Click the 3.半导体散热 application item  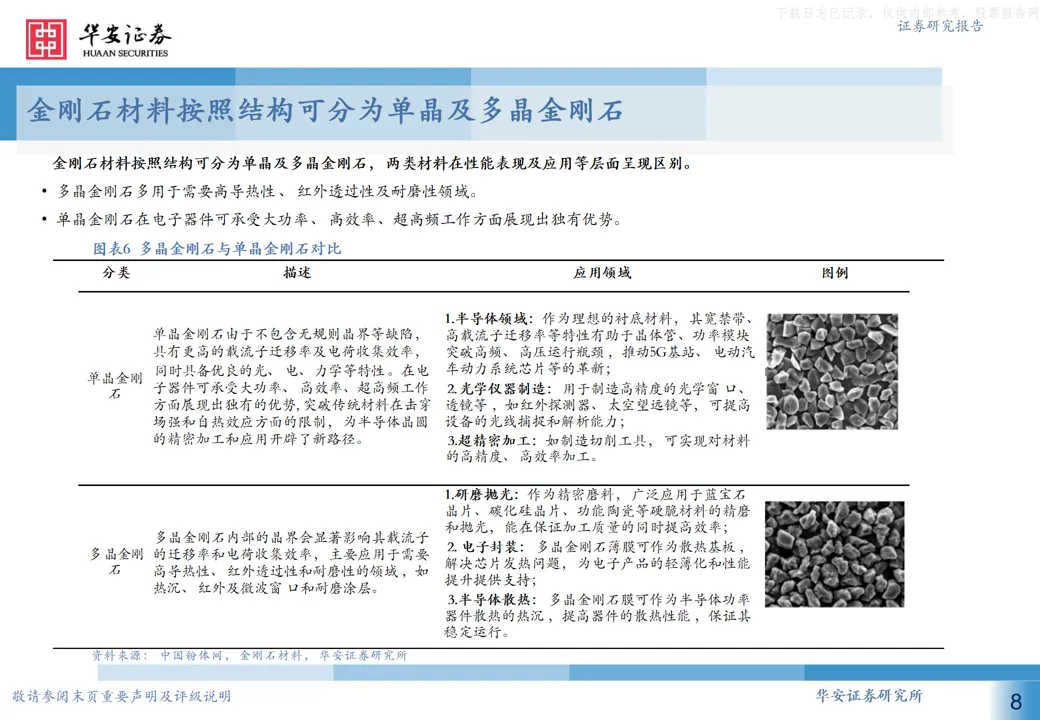click(x=597, y=615)
